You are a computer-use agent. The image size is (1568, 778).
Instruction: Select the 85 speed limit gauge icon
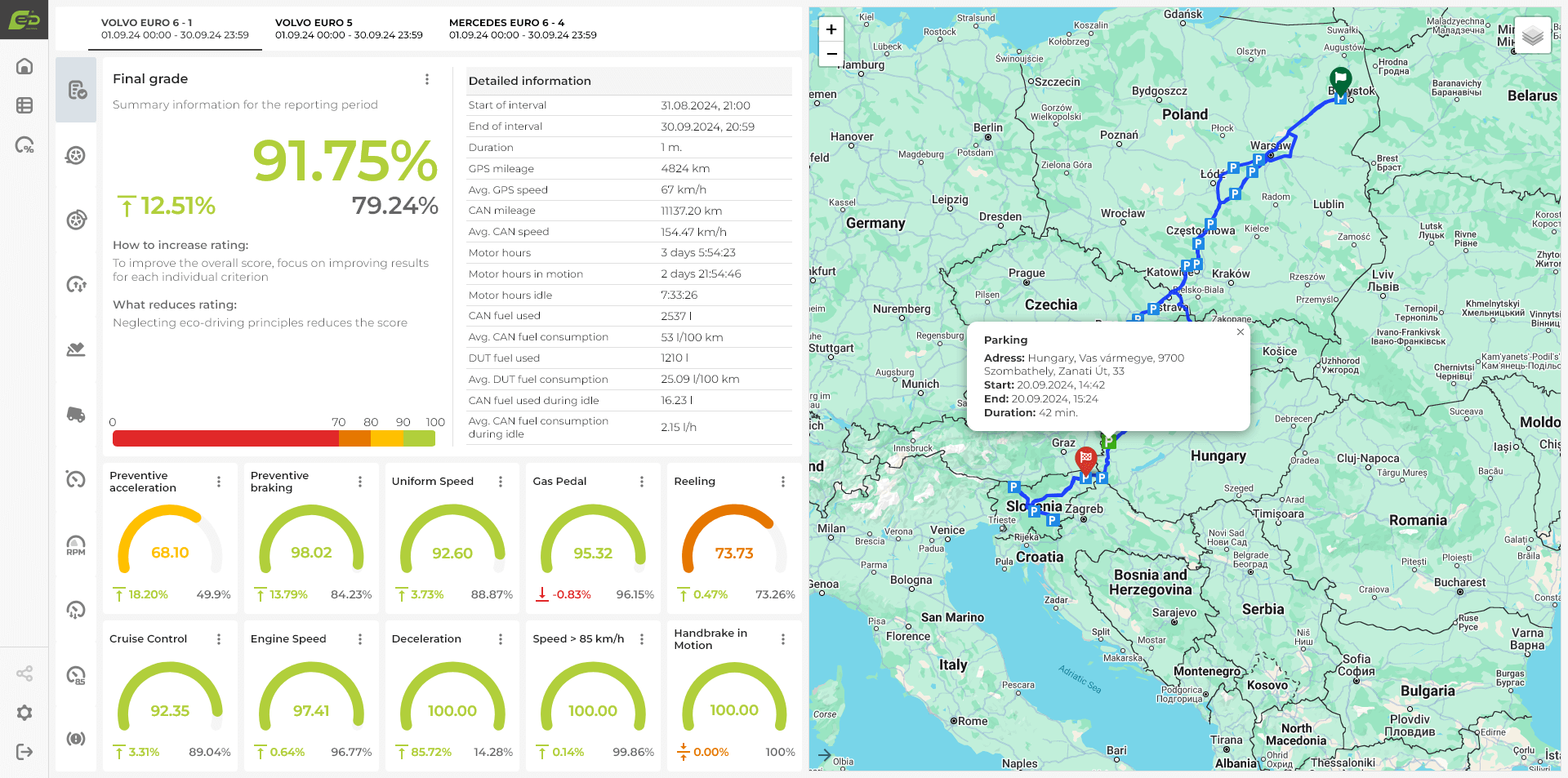pyautogui.click(x=76, y=675)
